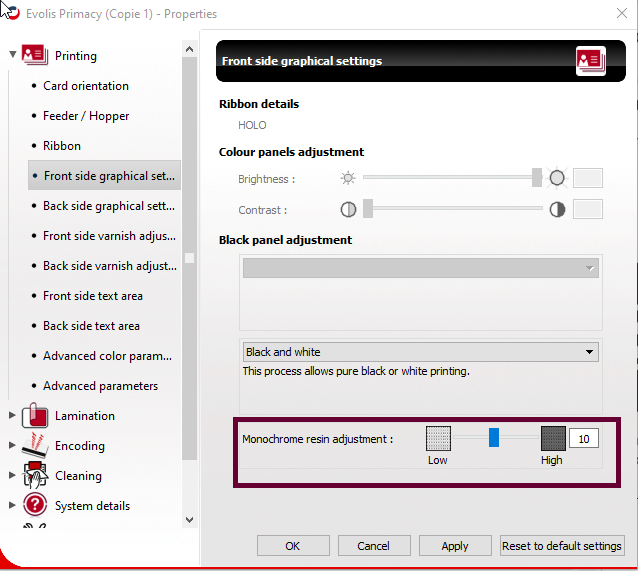Select Card orientation in the tree
This screenshot has width=638, height=571.
[x=86, y=86]
